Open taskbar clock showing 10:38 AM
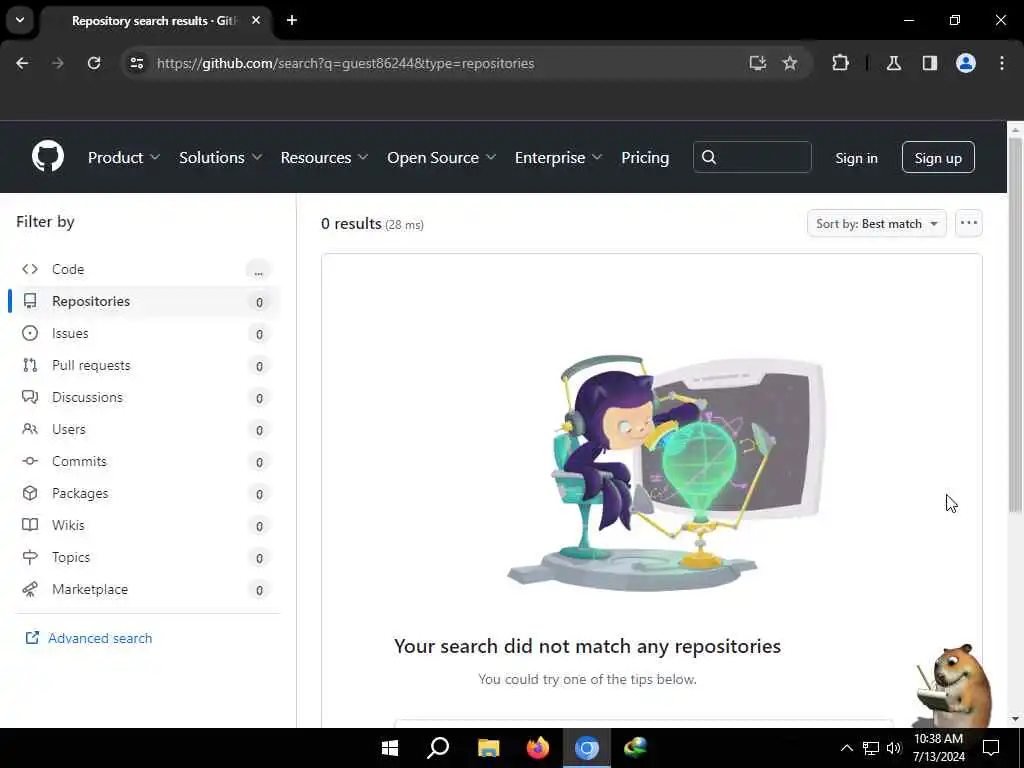1024x768 pixels. tap(938, 748)
